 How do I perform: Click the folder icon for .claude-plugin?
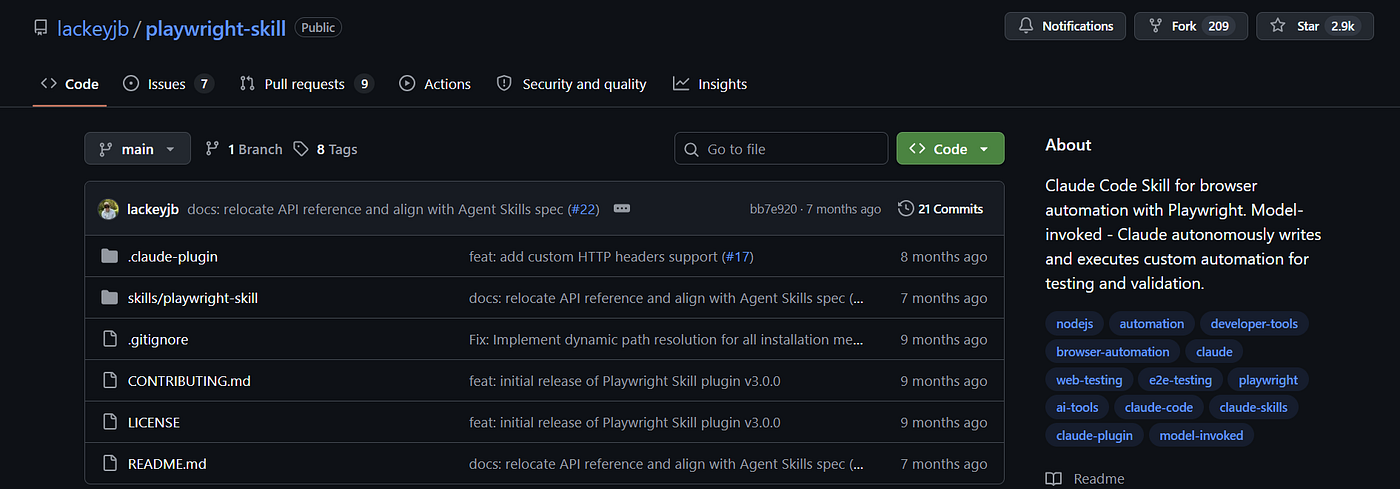110,257
